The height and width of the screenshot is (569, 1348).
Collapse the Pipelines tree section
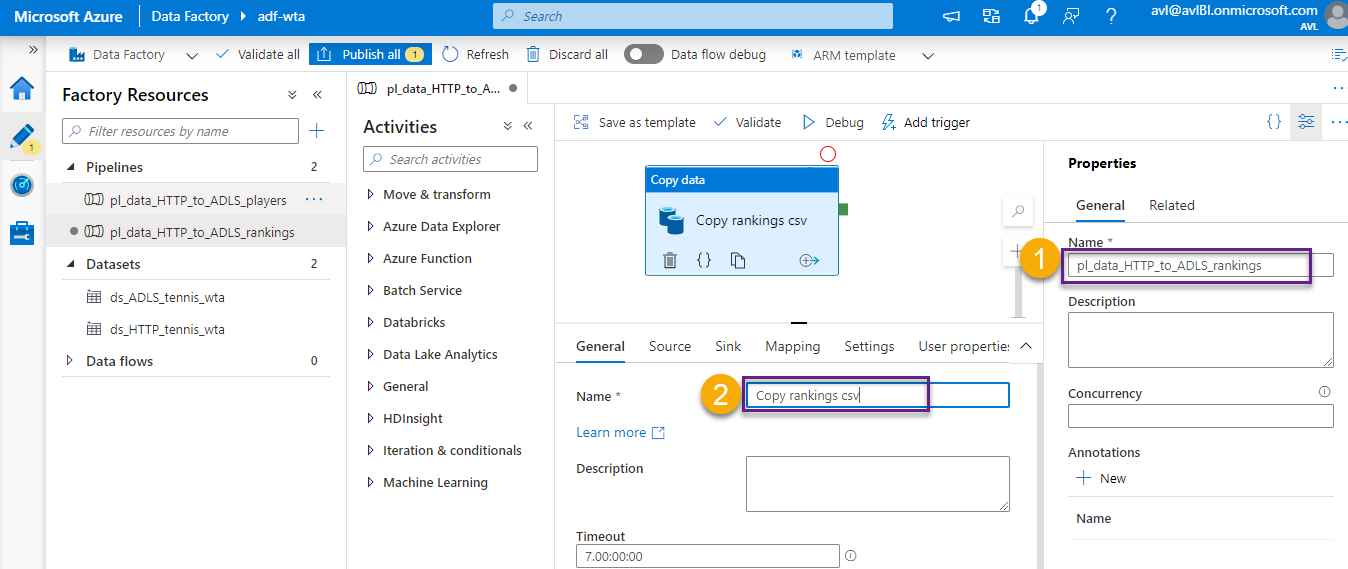click(70, 167)
